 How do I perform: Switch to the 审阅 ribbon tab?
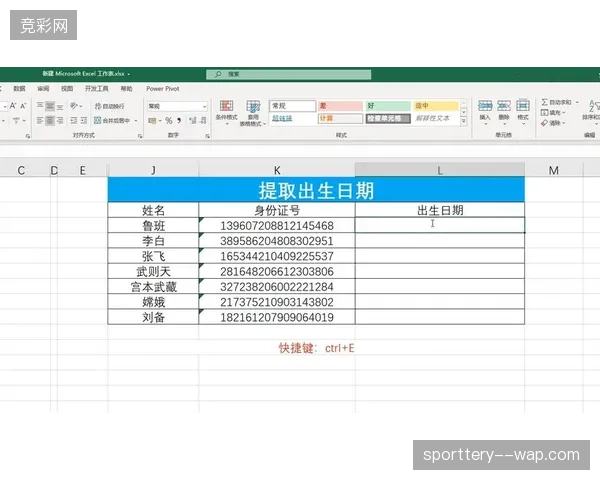pyautogui.click(x=43, y=88)
